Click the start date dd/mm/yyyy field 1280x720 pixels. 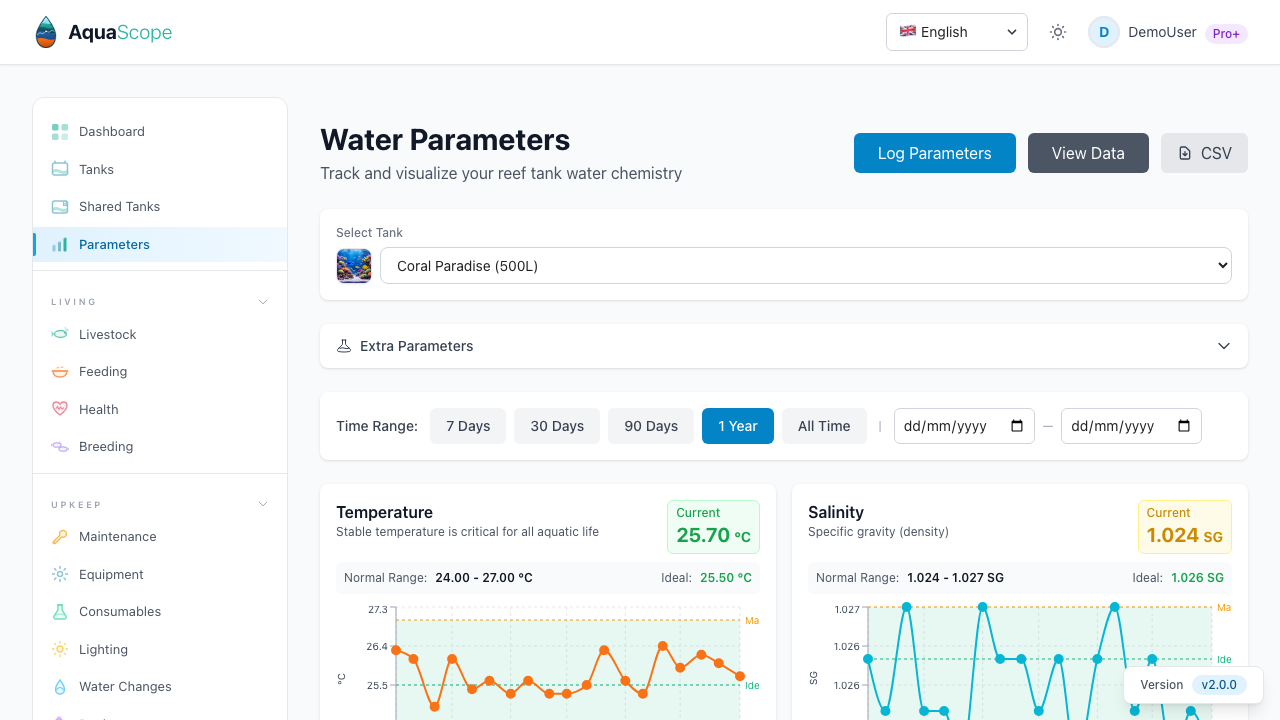point(957,425)
